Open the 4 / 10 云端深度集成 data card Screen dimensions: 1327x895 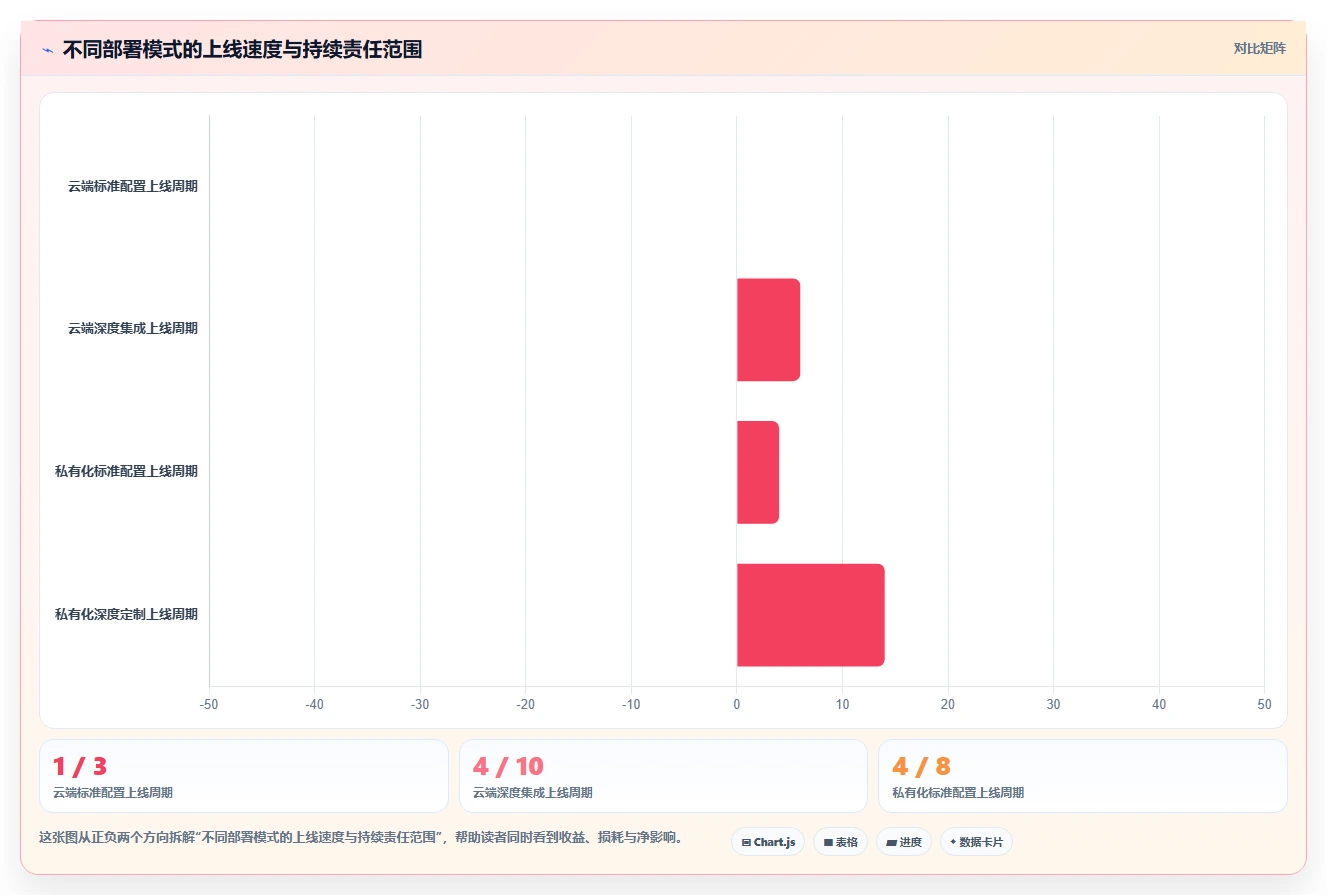(x=663, y=776)
